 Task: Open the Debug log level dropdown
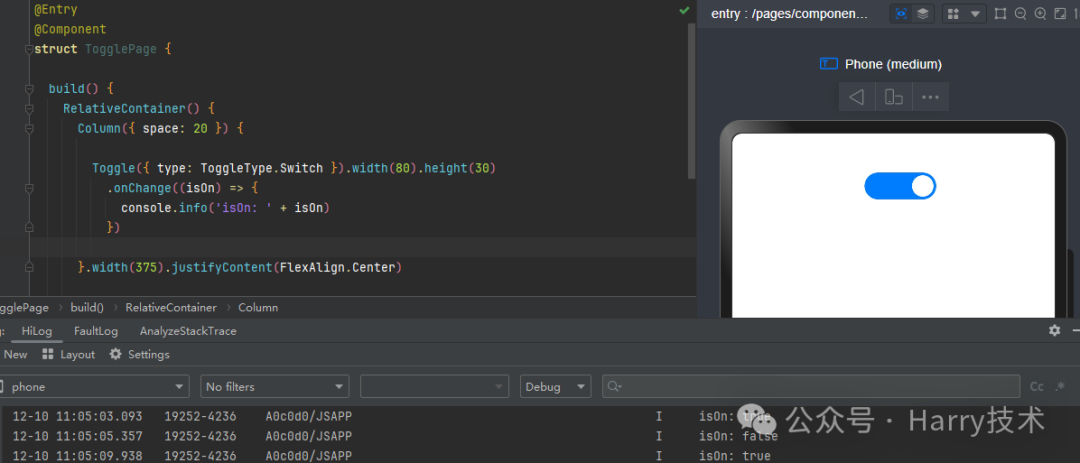[556, 387]
